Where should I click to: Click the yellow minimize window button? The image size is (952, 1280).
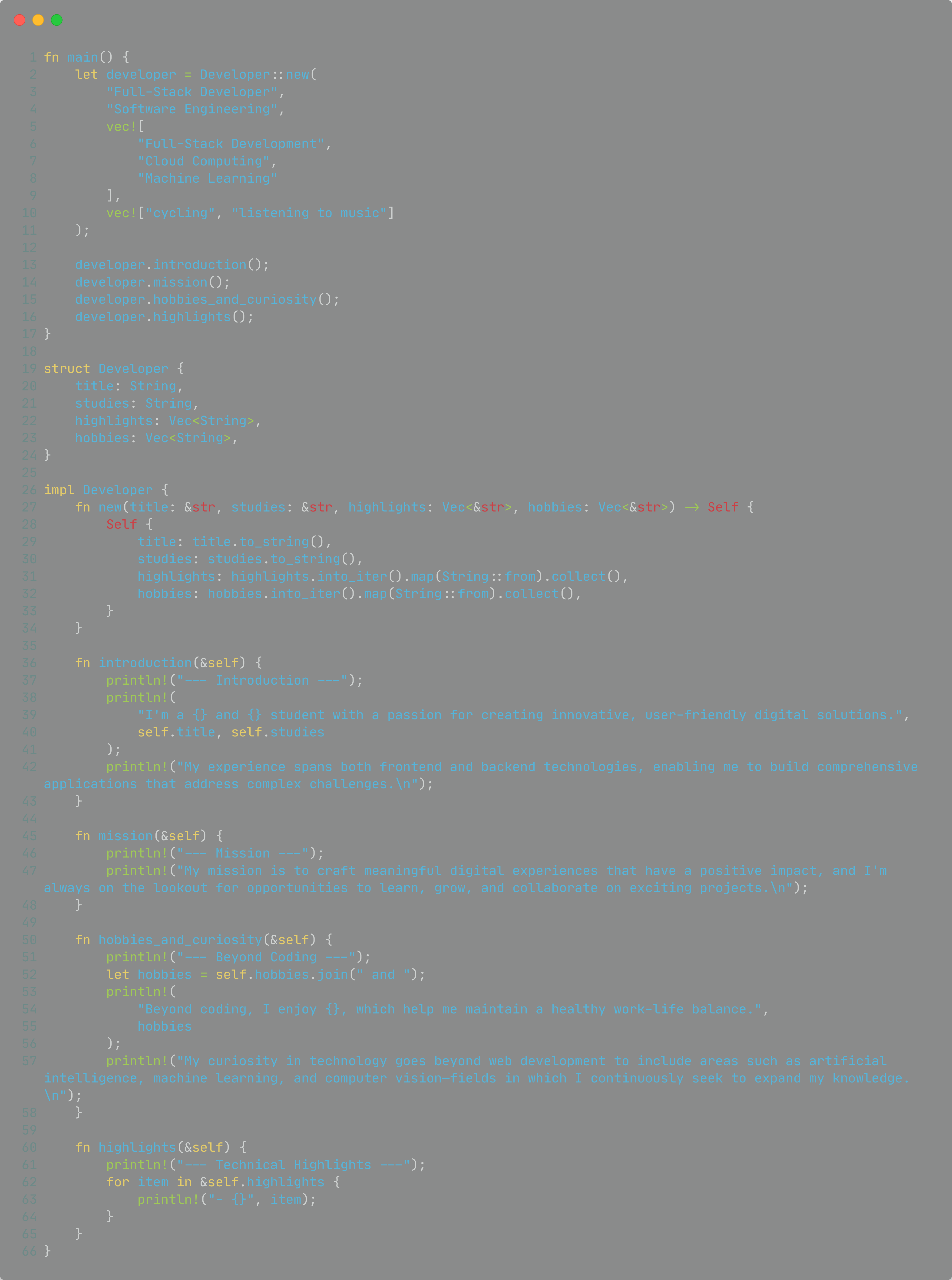tap(38, 20)
